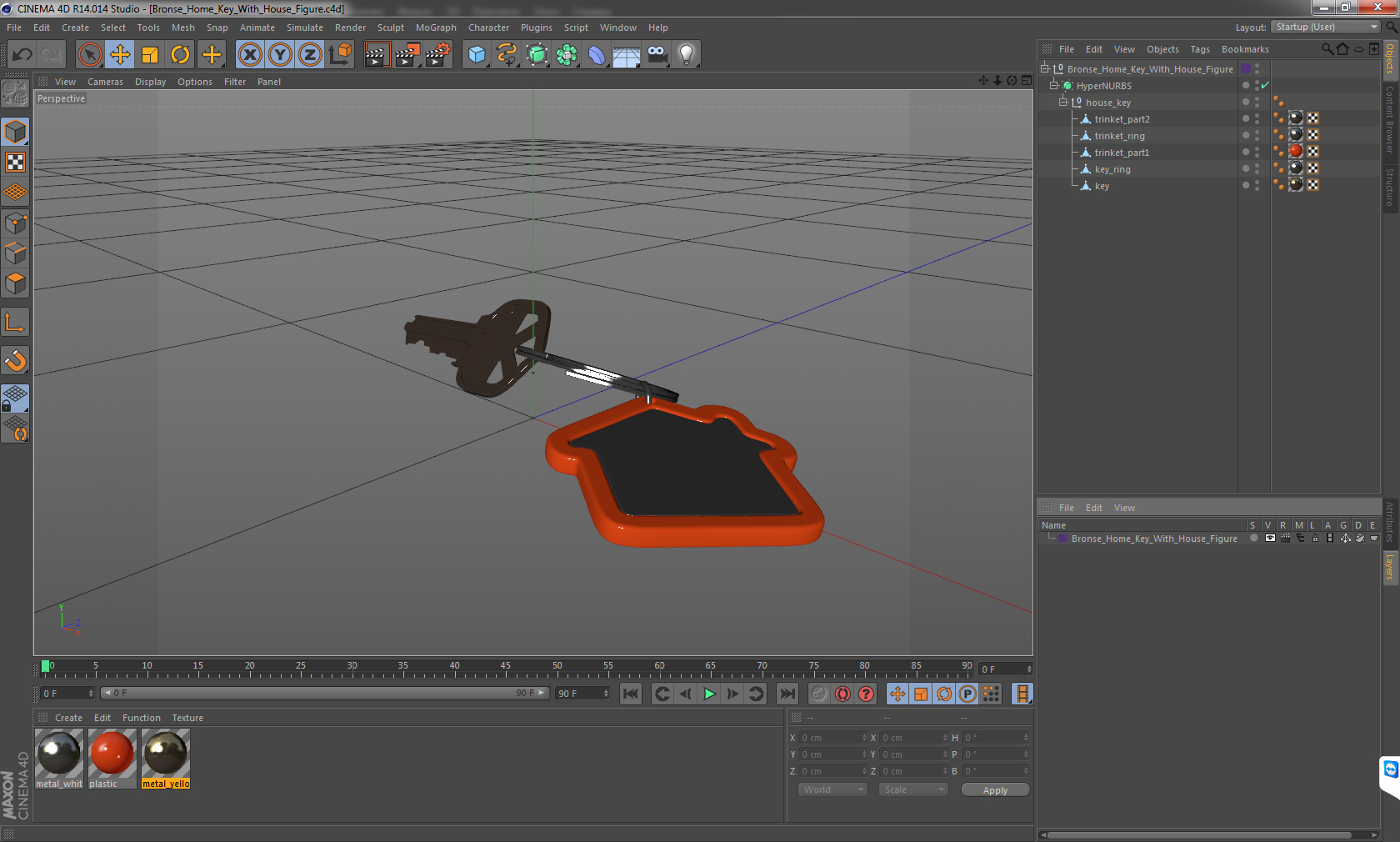Open the MoGraph menu
Screen dimensions: 1400x842
[436, 28]
